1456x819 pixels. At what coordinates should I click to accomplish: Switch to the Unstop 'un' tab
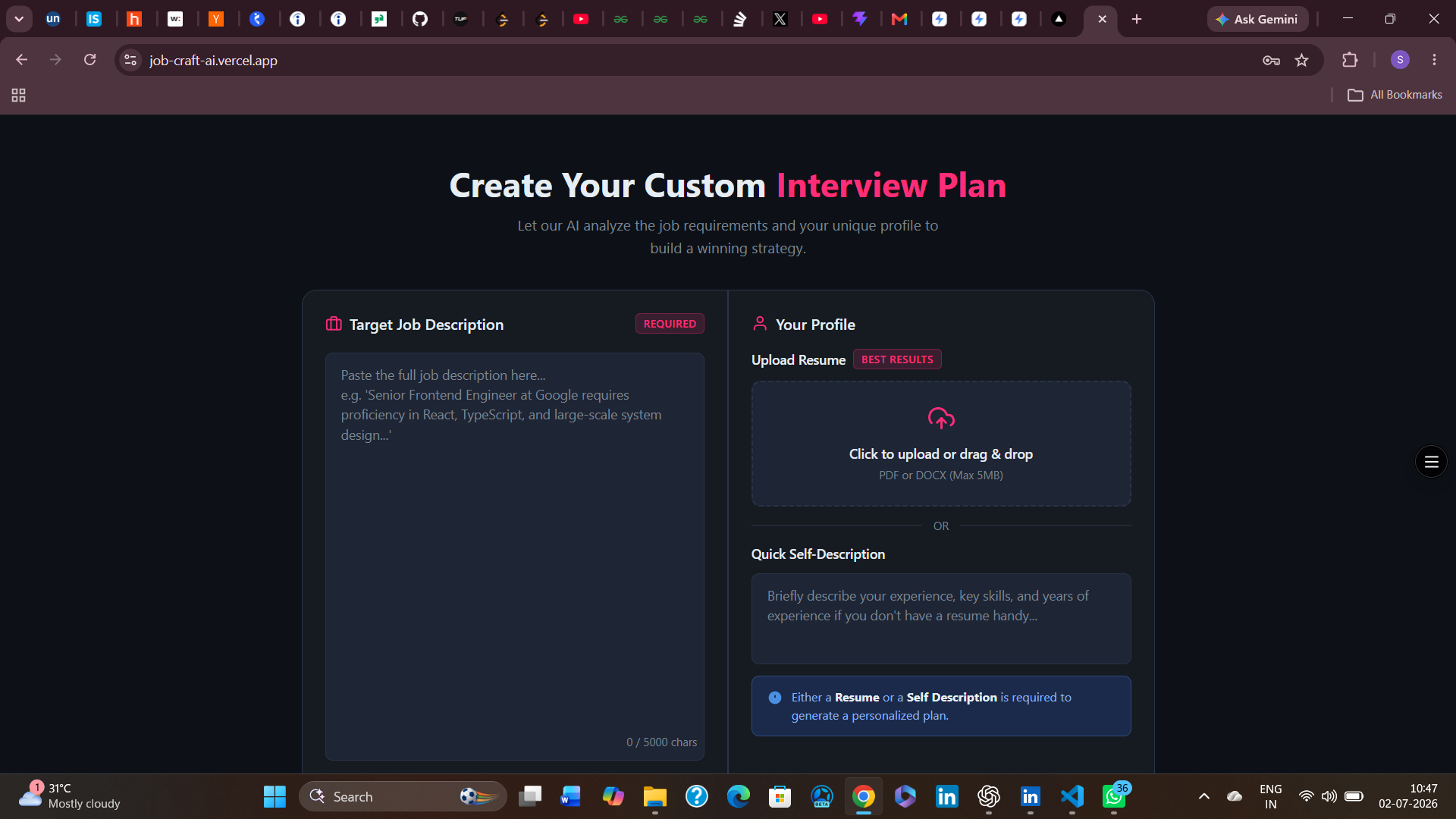pos(53,19)
